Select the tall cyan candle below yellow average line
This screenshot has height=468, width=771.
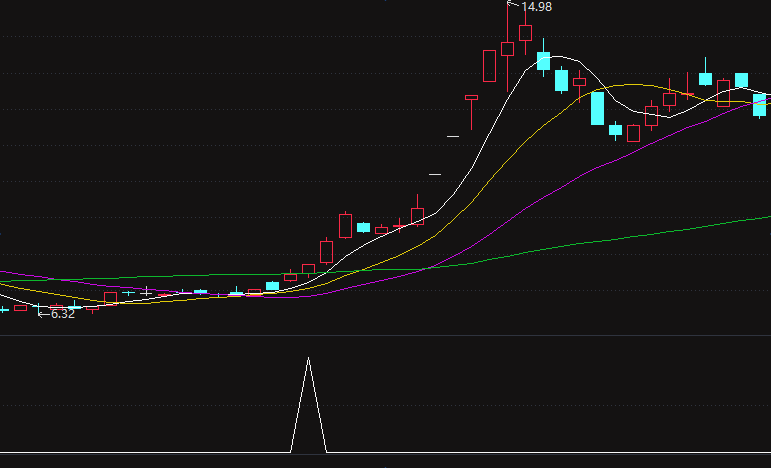[x=597, y=108]
